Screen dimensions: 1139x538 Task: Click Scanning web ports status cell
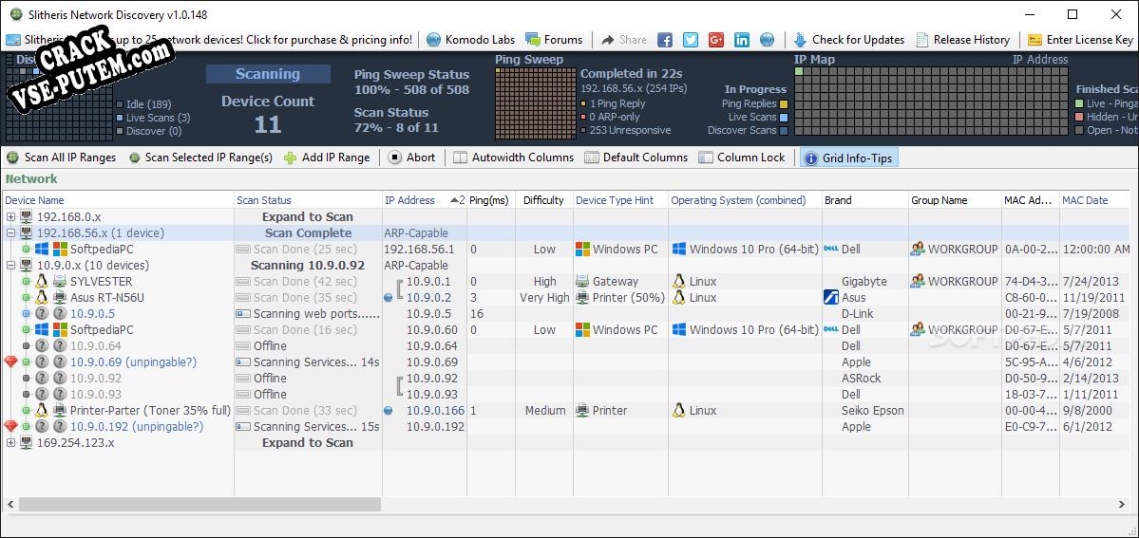pyautogui.click(x=308, y=314)
